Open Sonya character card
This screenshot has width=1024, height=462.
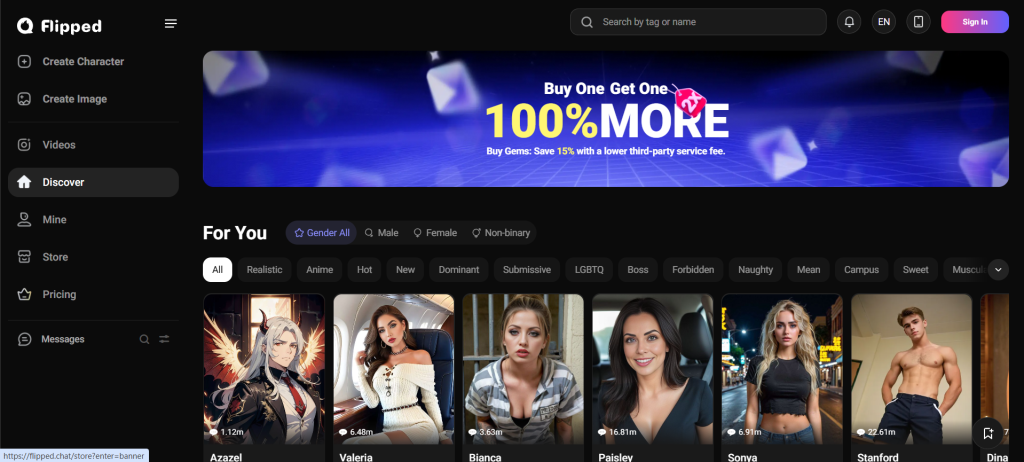coord(782,378)
